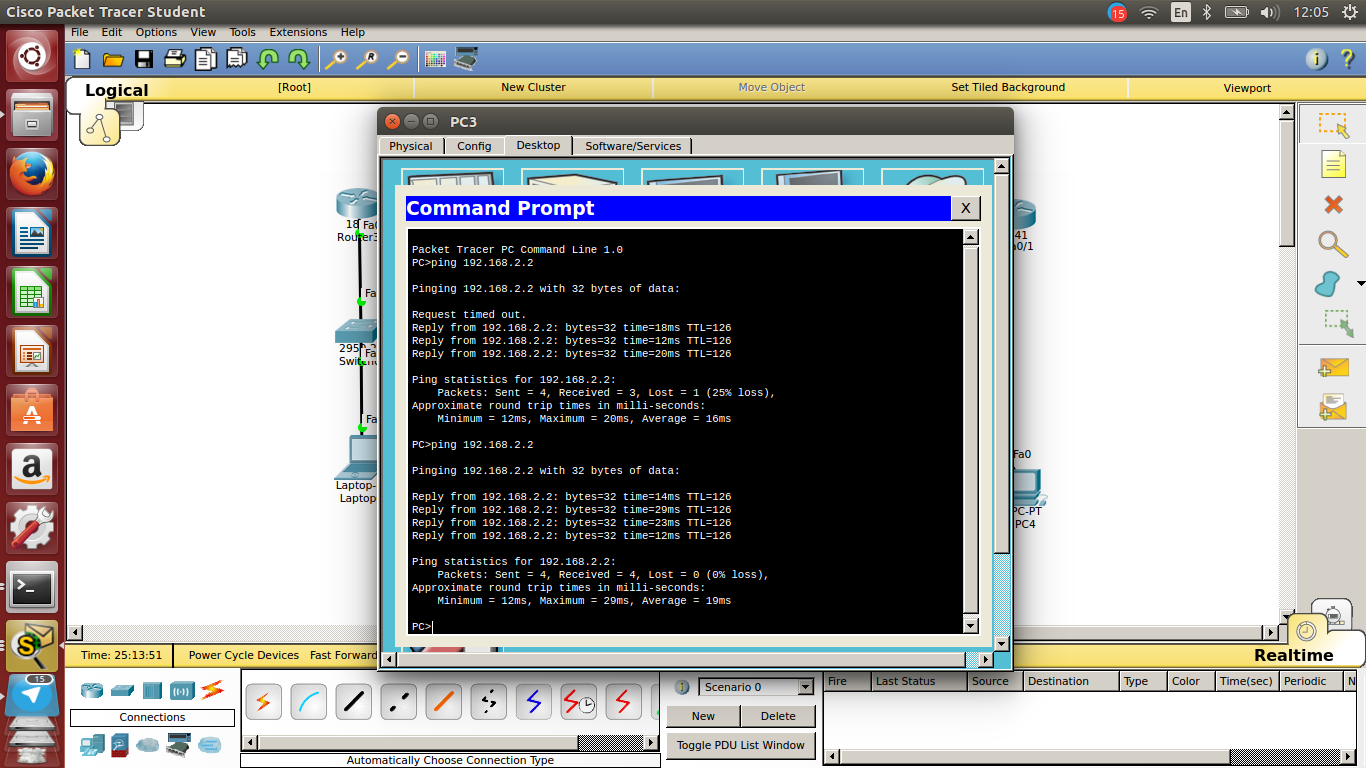Open the Tools menu
The height and width of the screenshot is (768, 1366).
pos(243,32)
